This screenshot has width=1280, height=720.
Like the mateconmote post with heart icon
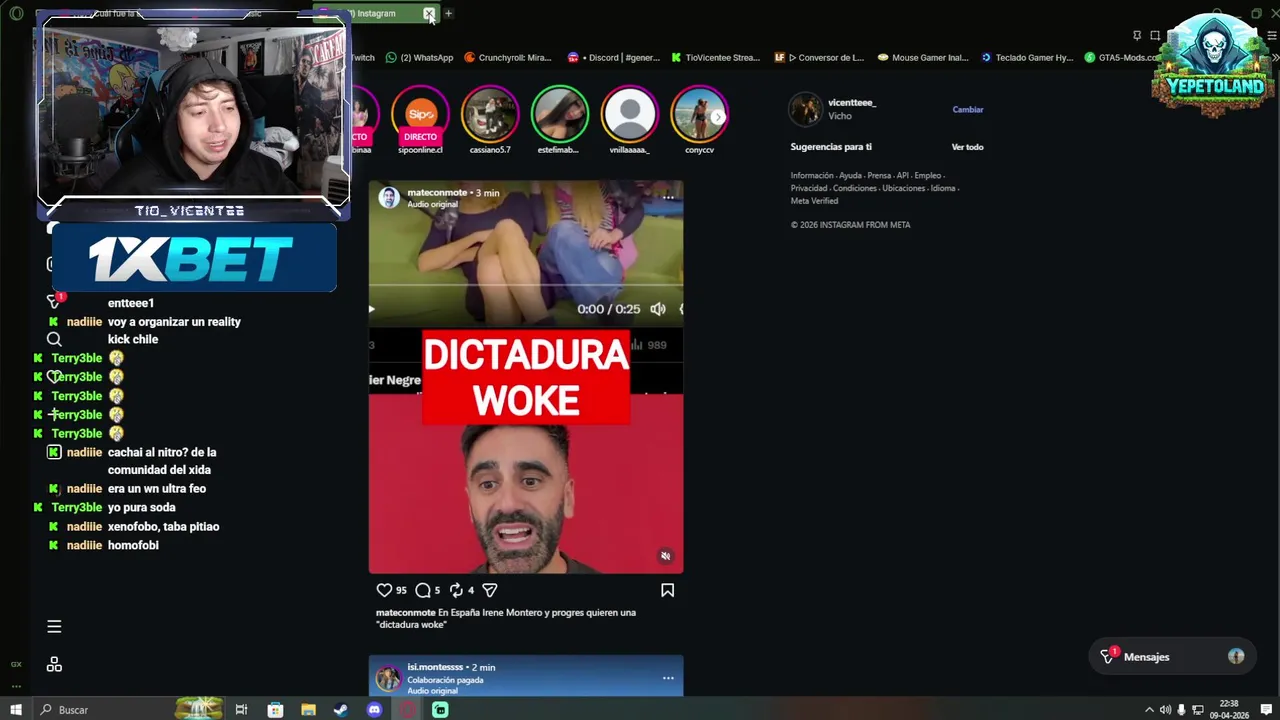click(x=384, y=590)
